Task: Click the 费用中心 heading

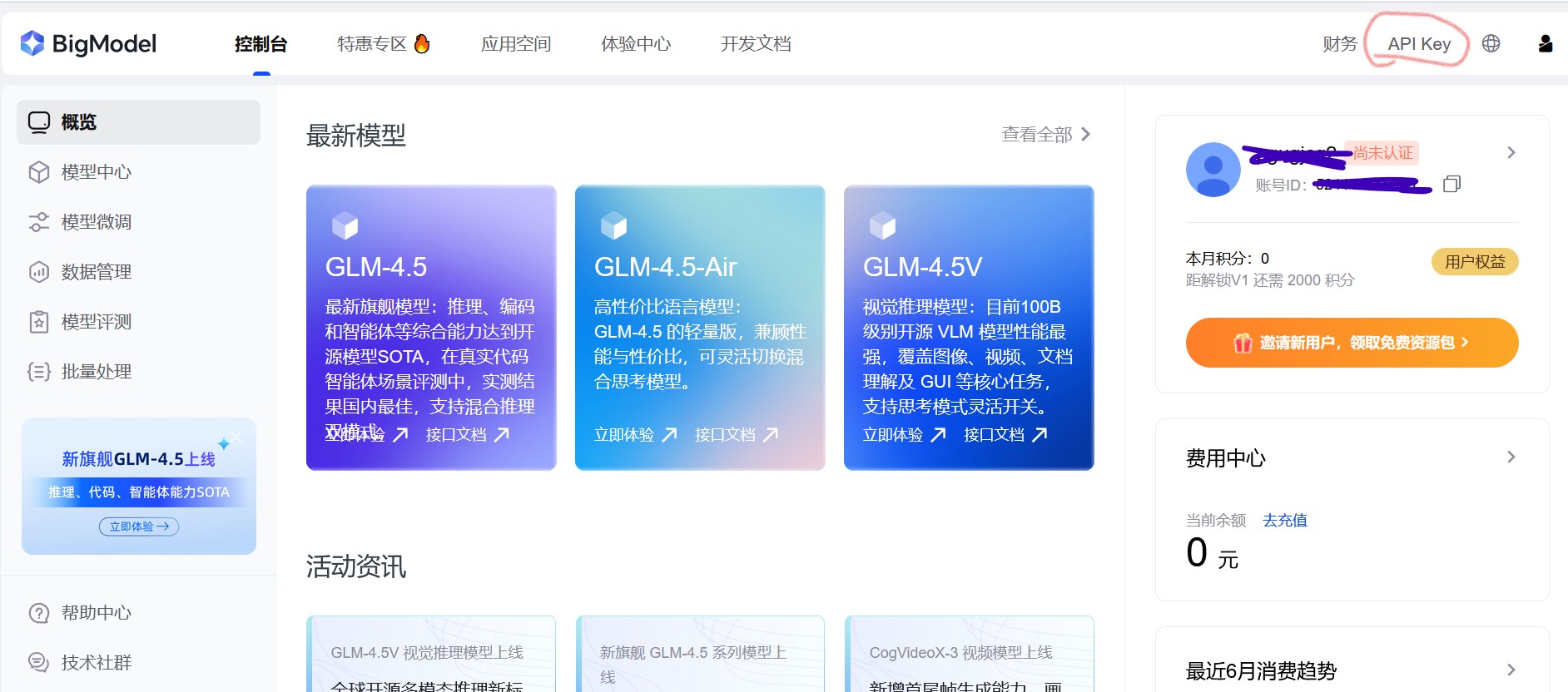Action: (x=1226, y=458)
